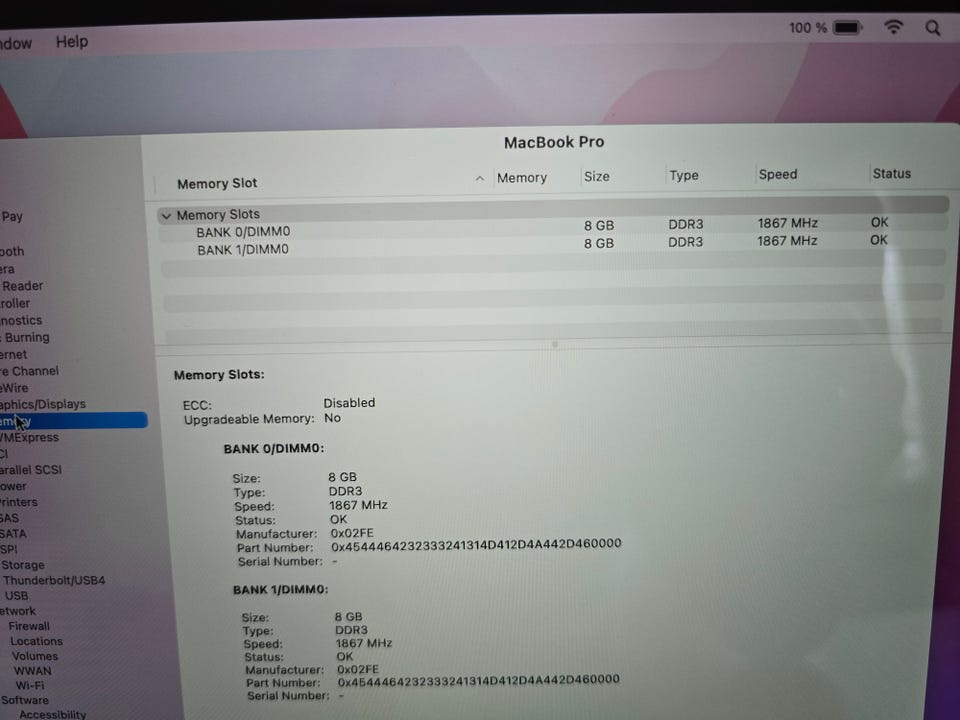Screen dimensions: 960x720
Task: Select Apple Pay in the sidebar
Action: 12,216
